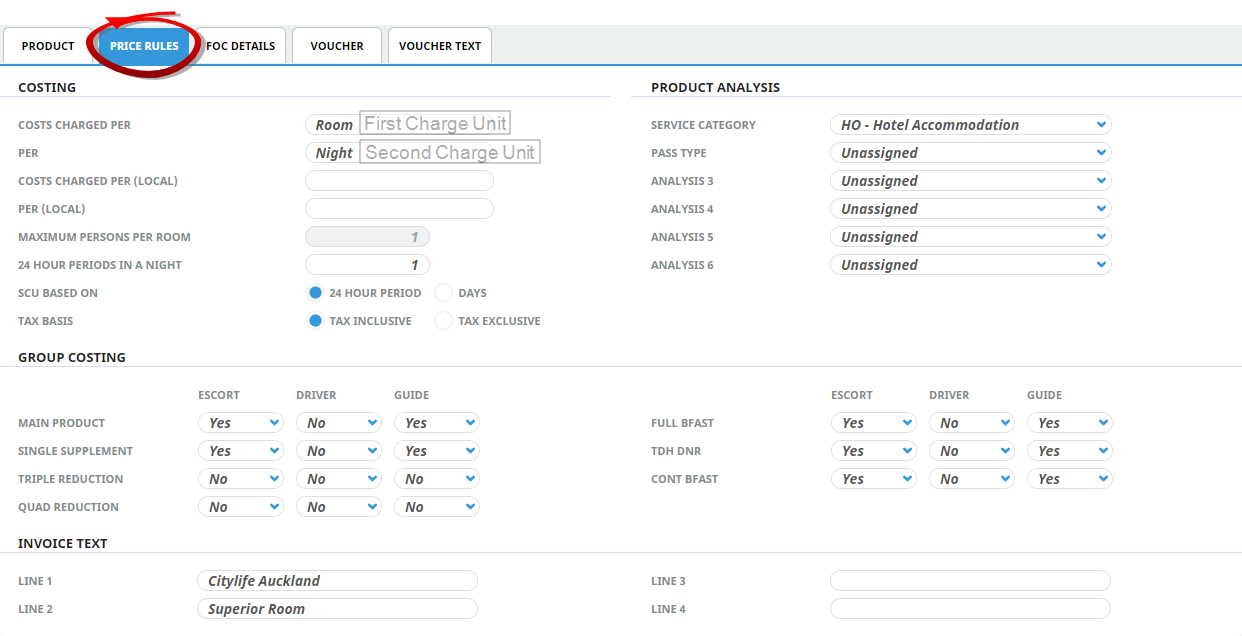Viewport: 1242px width, 636px height.
Task: Open the Pass Type dropdown
Action: point(969,153)
